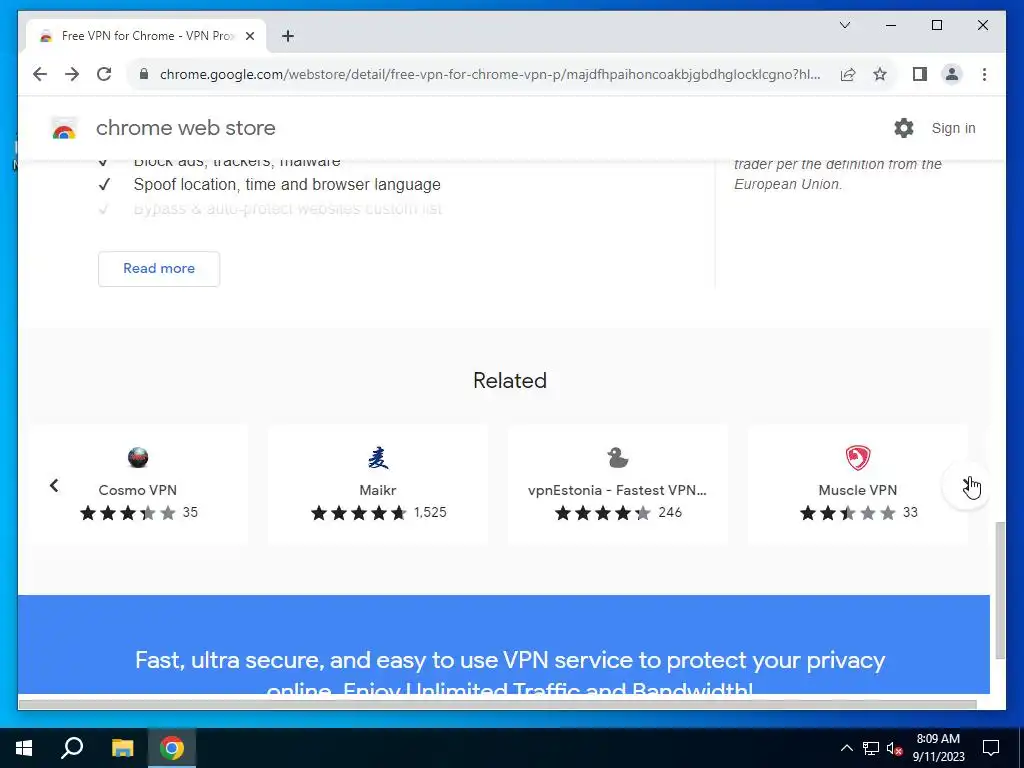Click Muscle VPN's 33 rating stars
This screenshot has height=768, width=1024.
click(848, 513)
